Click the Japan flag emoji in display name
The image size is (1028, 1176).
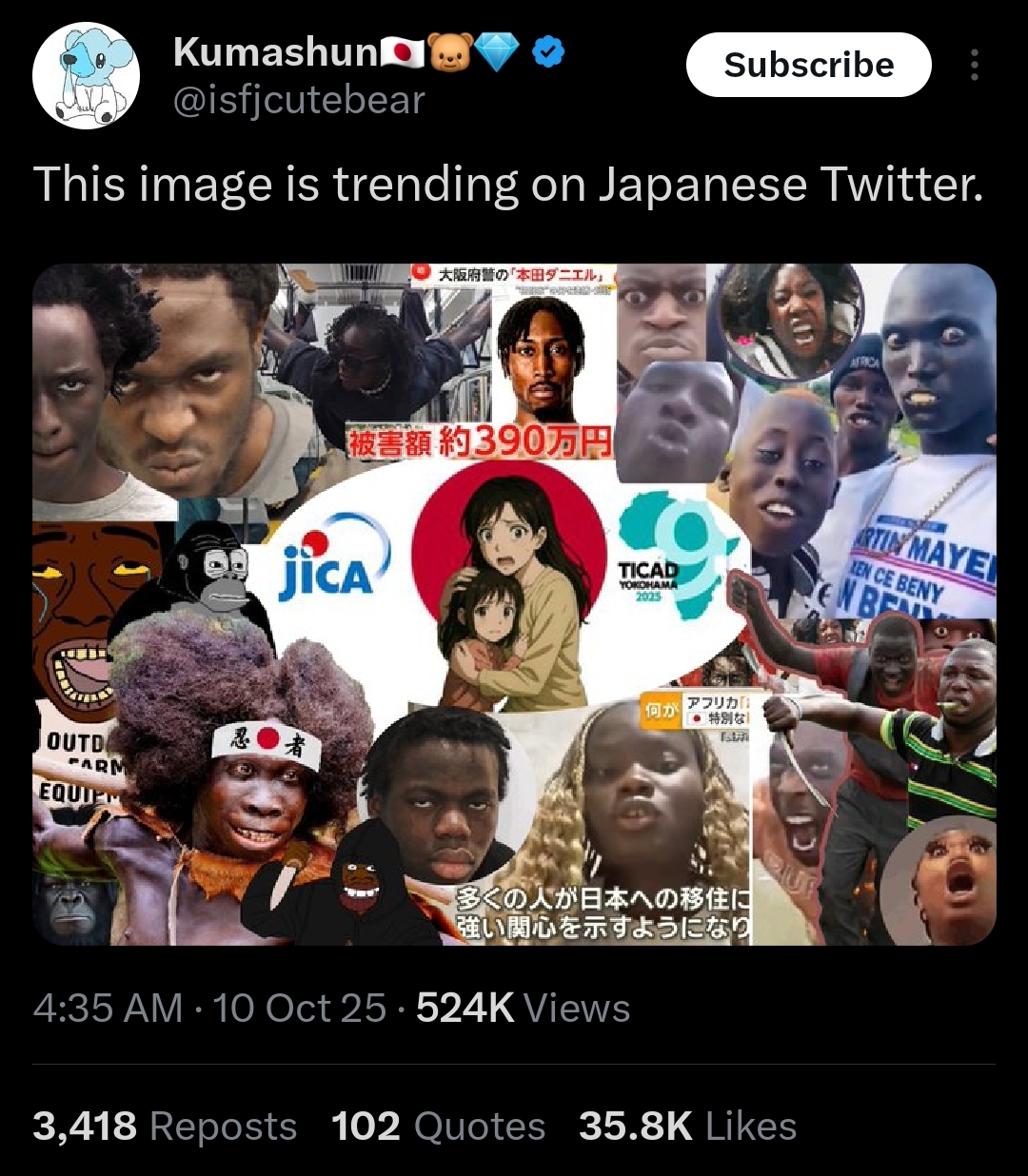point(403,54)
